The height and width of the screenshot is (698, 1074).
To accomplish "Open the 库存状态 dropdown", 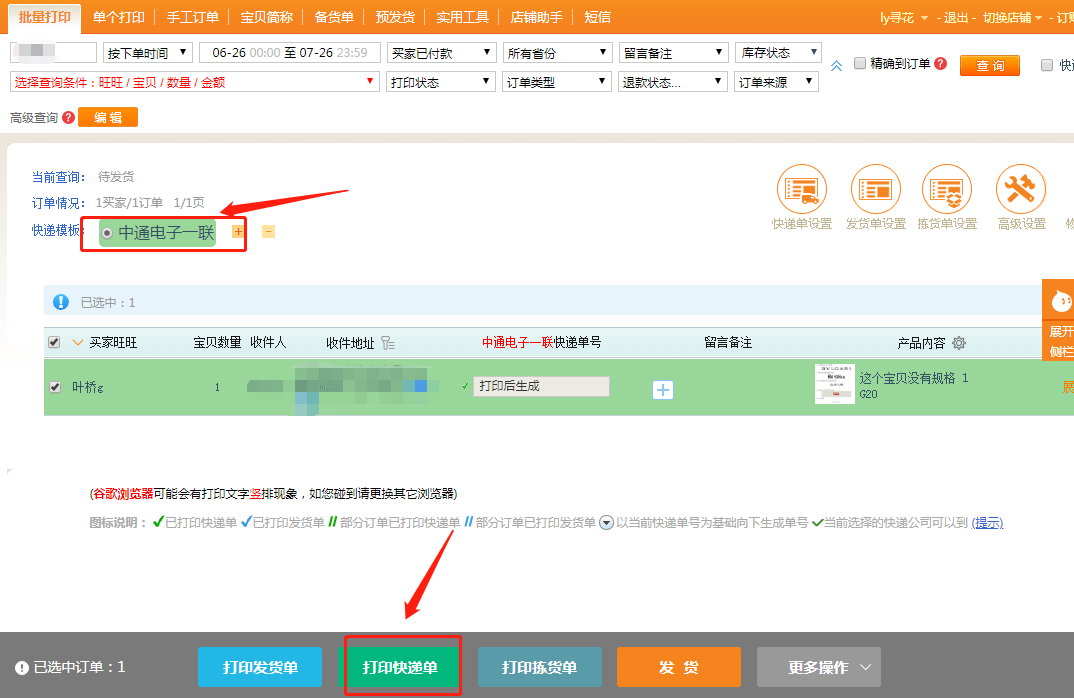I will click(x=777, y=53).
